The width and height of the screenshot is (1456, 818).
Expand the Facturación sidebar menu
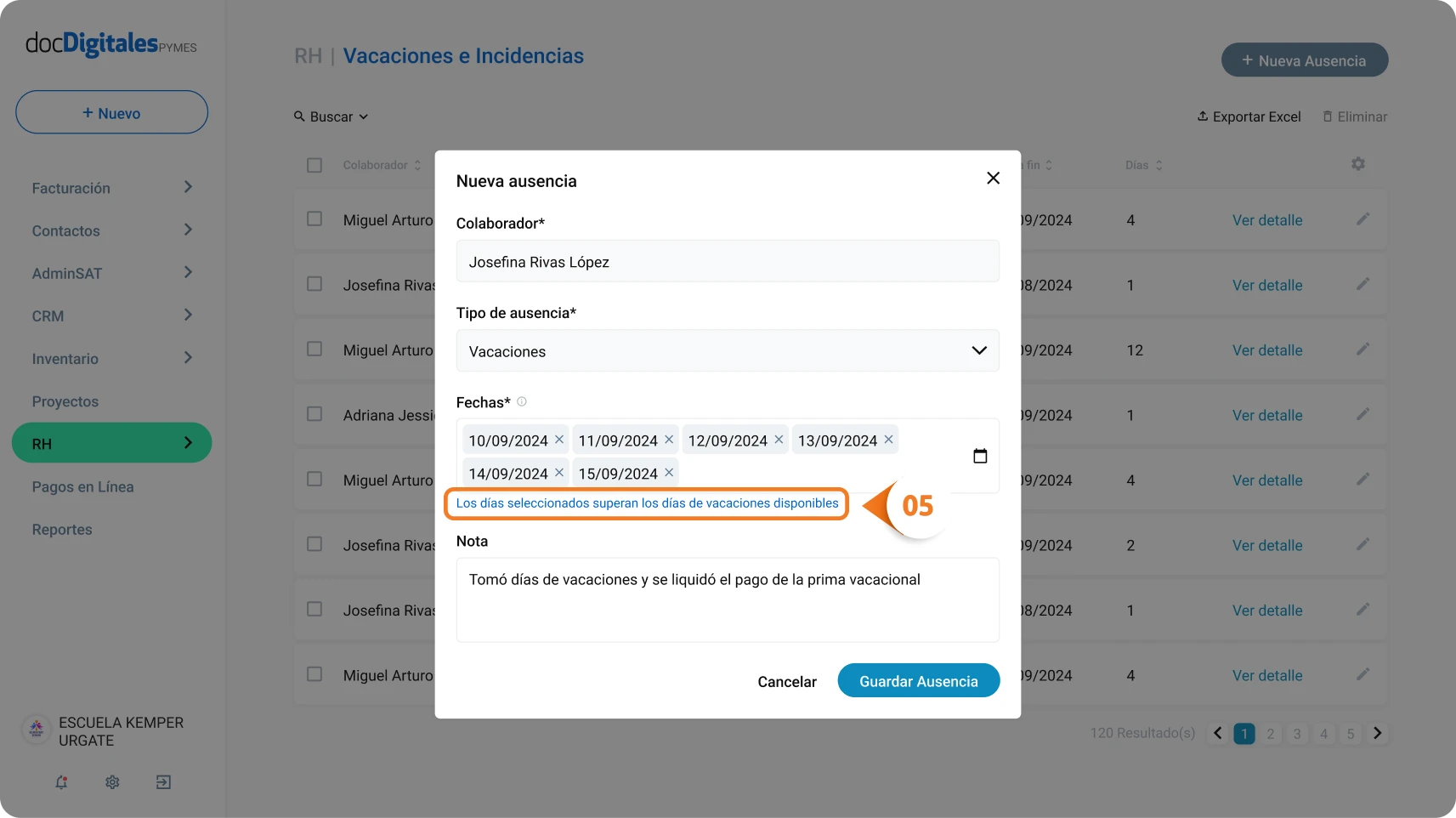[x=112, y=188]
